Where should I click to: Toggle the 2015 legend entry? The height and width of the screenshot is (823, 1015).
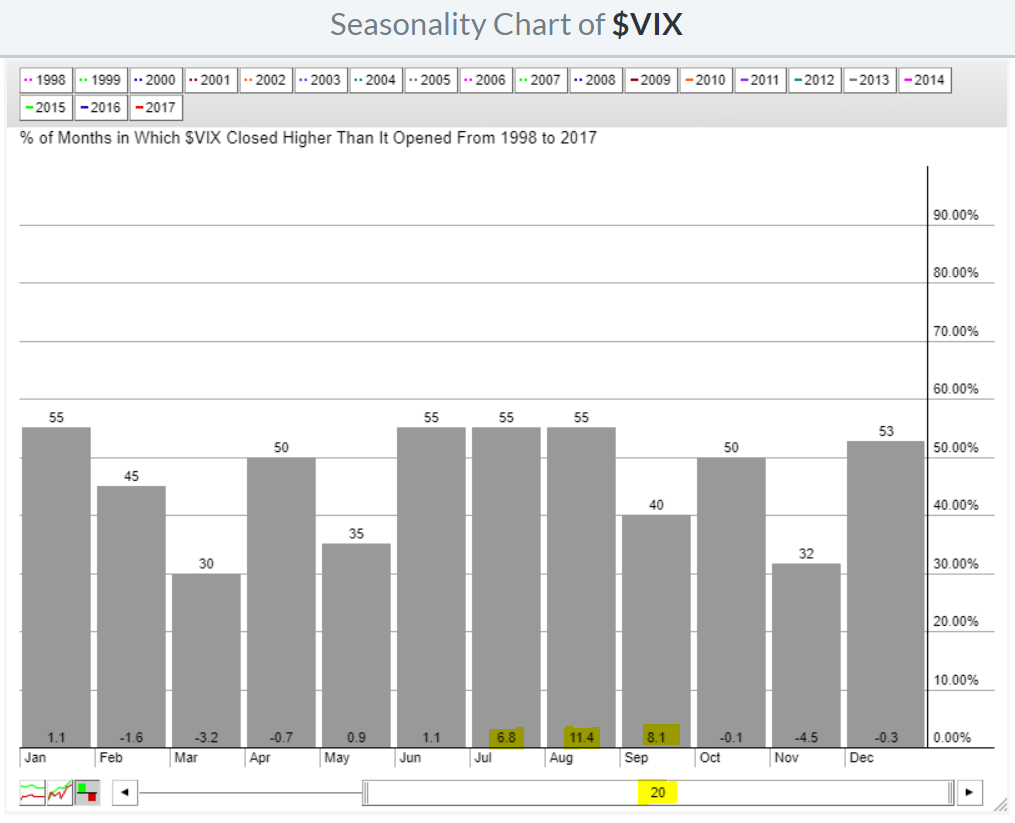click(x=46, y=106)
